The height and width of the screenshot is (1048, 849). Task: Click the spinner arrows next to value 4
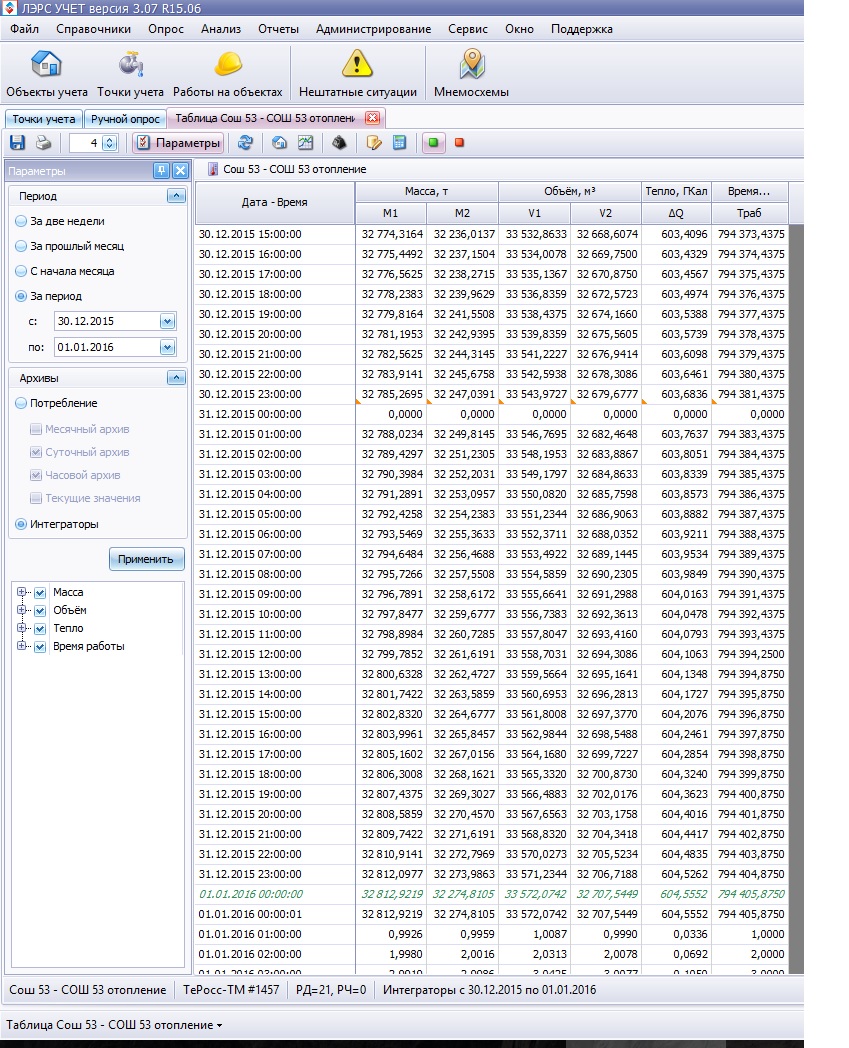pos(110,142)
